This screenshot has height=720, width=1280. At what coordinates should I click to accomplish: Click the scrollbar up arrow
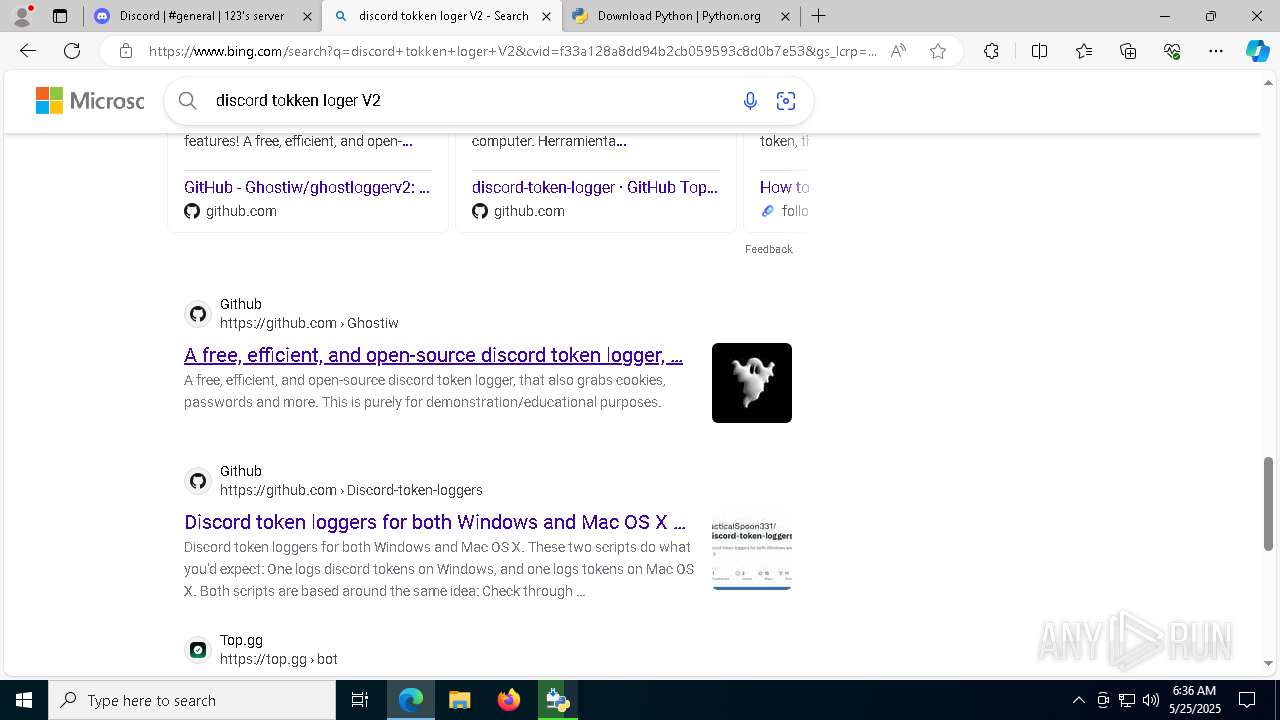tap(1268, 82)
